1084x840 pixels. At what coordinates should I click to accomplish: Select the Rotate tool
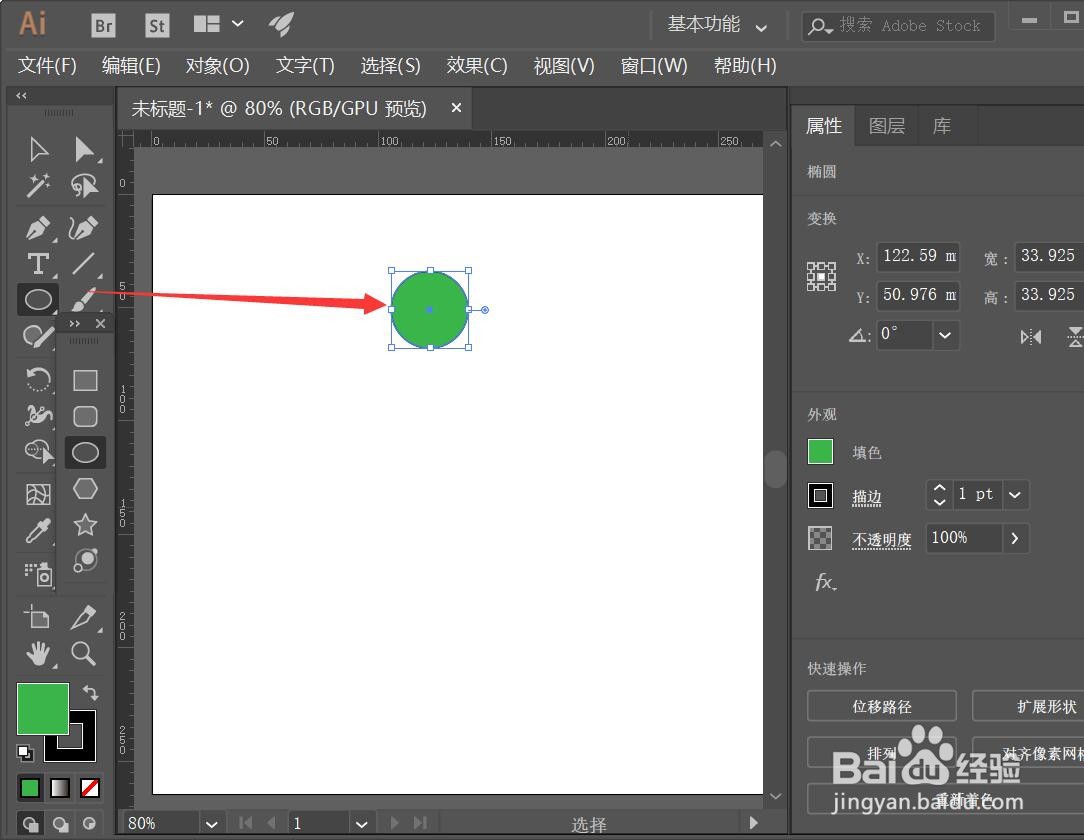click(x=39, y=379)
